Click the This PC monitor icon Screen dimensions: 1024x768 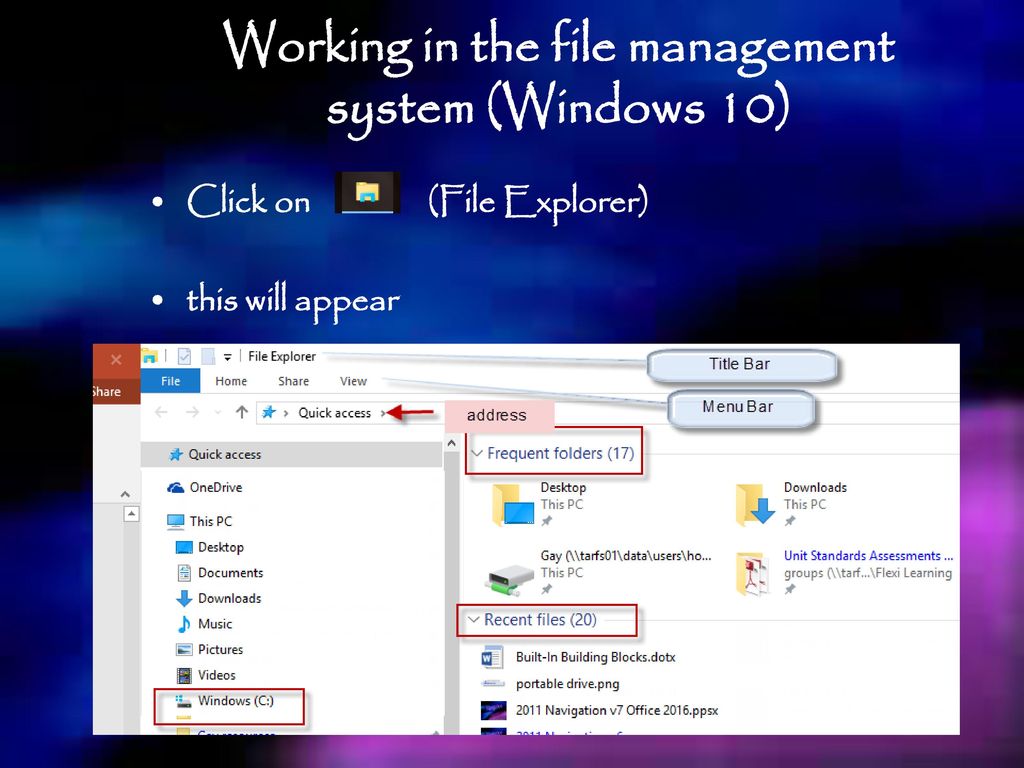point(176,521)
